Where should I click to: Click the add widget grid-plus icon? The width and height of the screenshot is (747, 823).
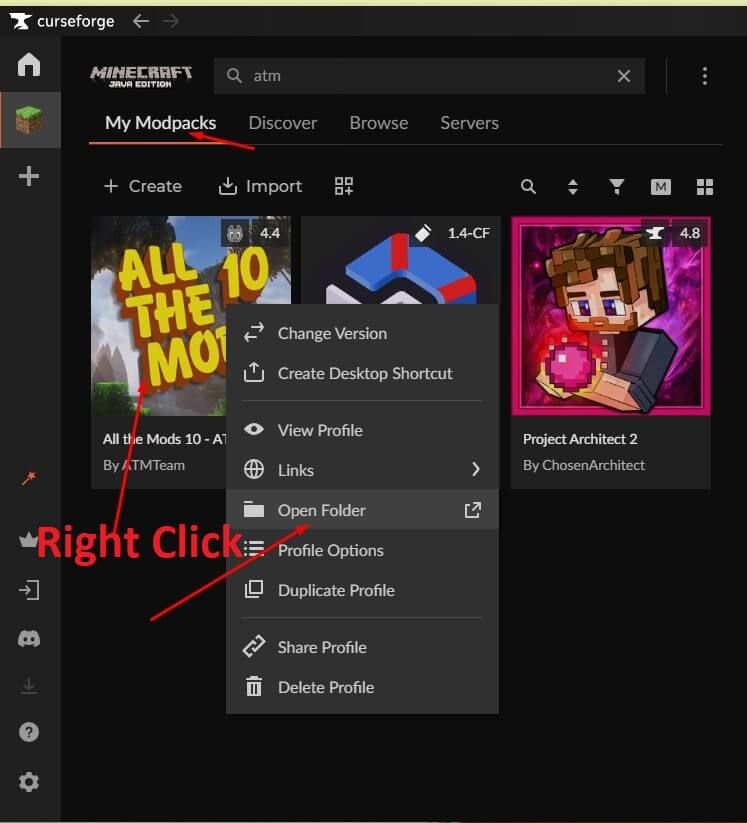tap(344, 186)
